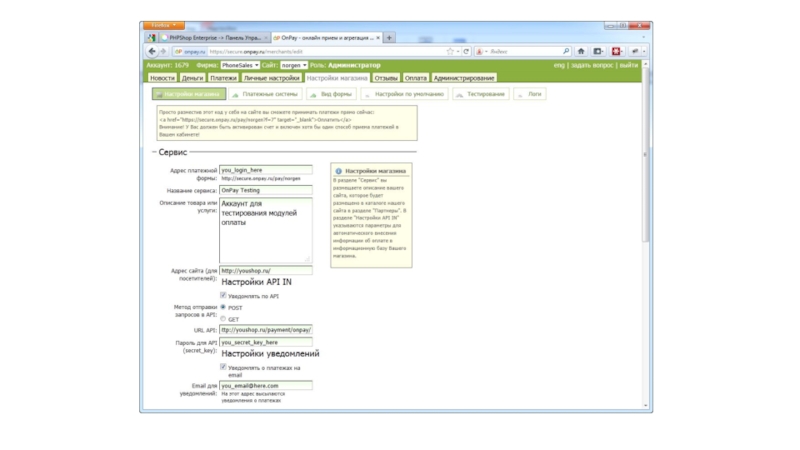The height and width of the screenshot is (450, 800).
Task: Click the bookmark star dropdown arrow
Action: 458,52
